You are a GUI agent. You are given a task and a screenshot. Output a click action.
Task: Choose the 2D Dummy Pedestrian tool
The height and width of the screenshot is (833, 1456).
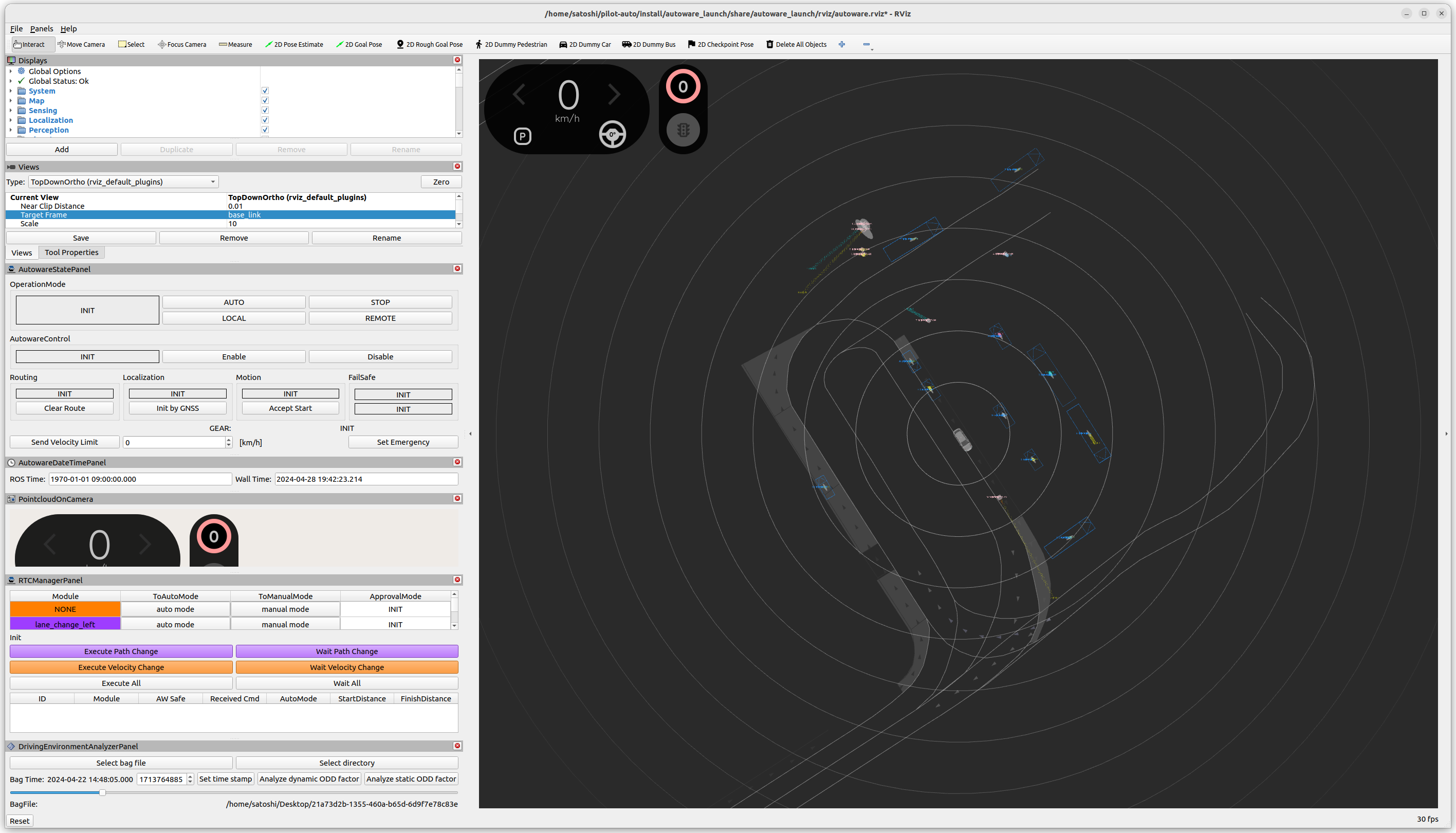tap(510, 44)
